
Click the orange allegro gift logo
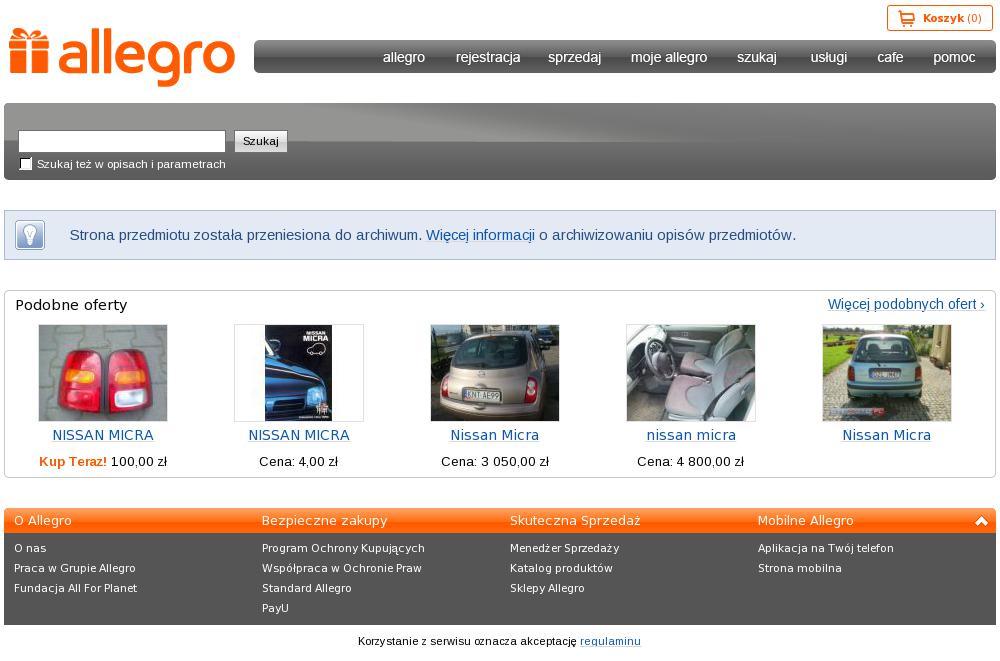click(122, 57)
